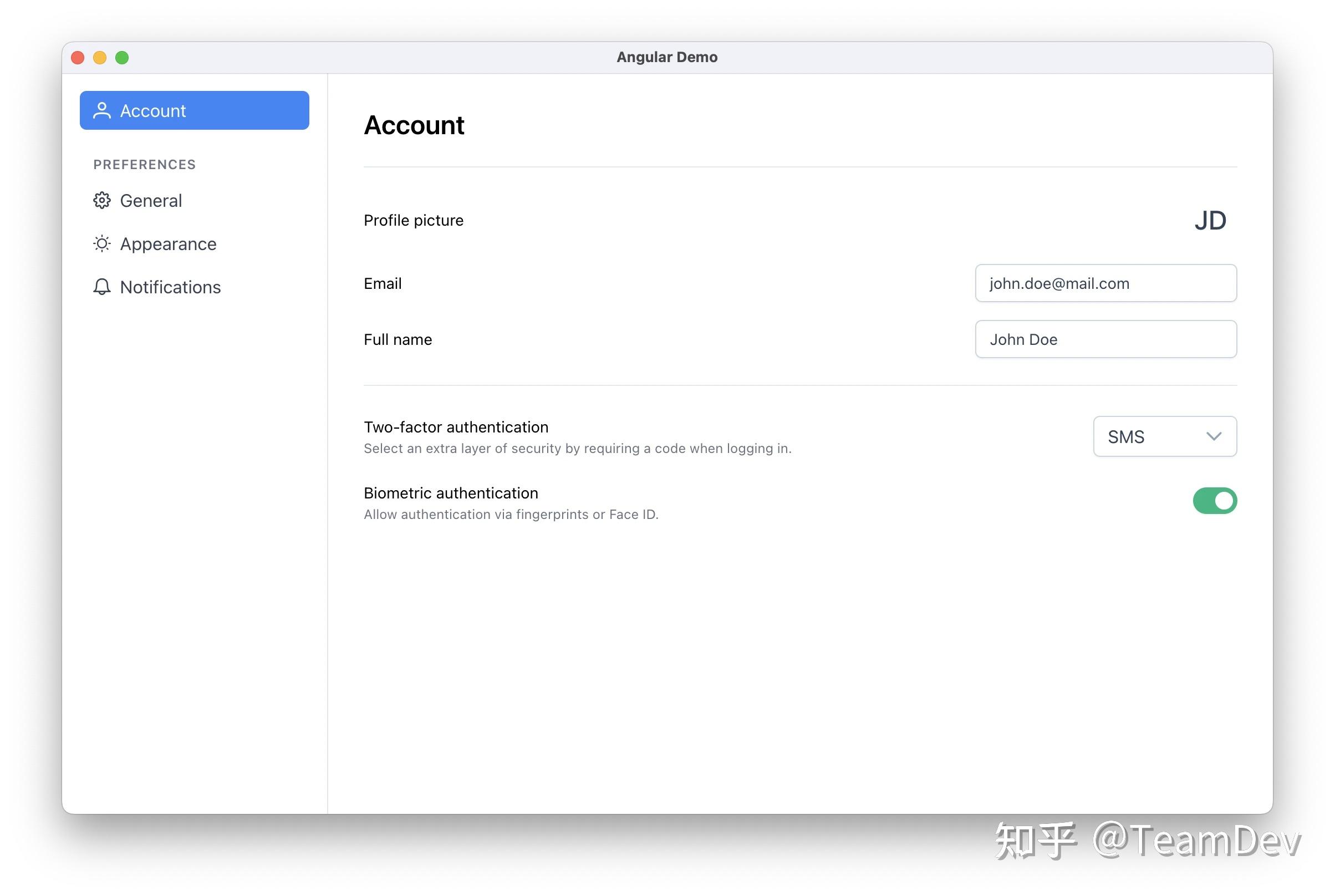Go to General preferences
1335x896 pixels.
pos(151,201)
